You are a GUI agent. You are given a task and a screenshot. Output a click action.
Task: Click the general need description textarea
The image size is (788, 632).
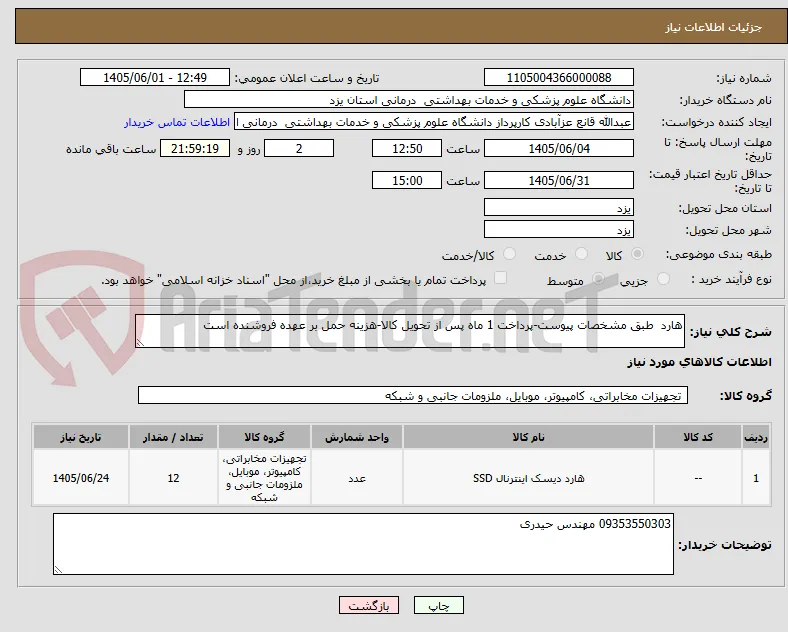pos(410,331)
